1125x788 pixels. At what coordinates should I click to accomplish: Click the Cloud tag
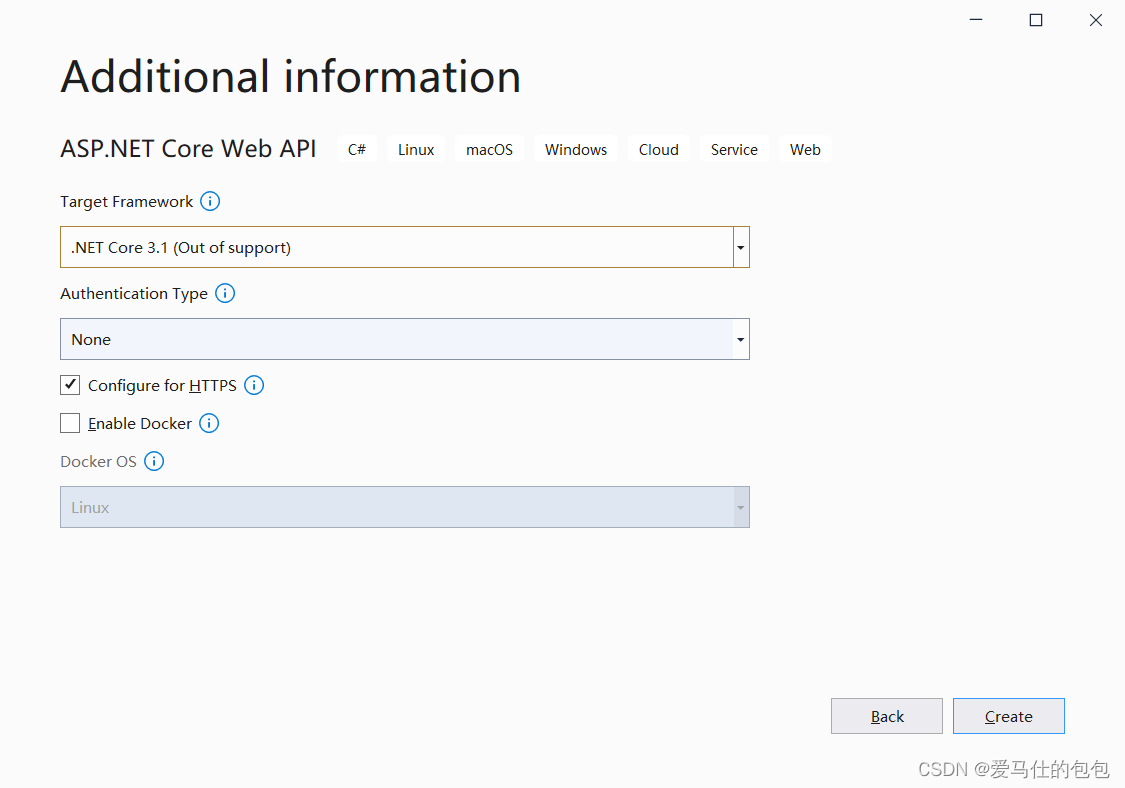click(x=659, y=149)
